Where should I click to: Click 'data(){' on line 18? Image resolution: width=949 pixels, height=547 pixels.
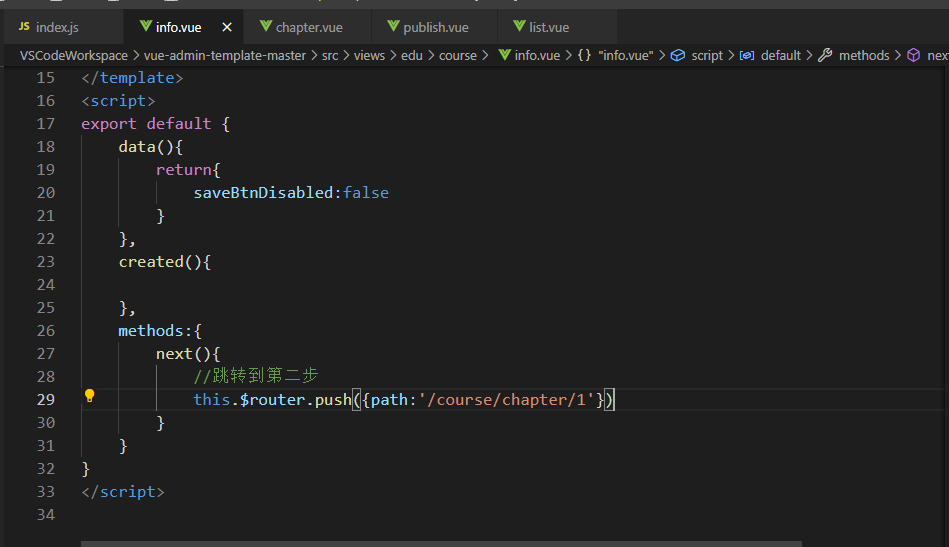click(151, 147)
